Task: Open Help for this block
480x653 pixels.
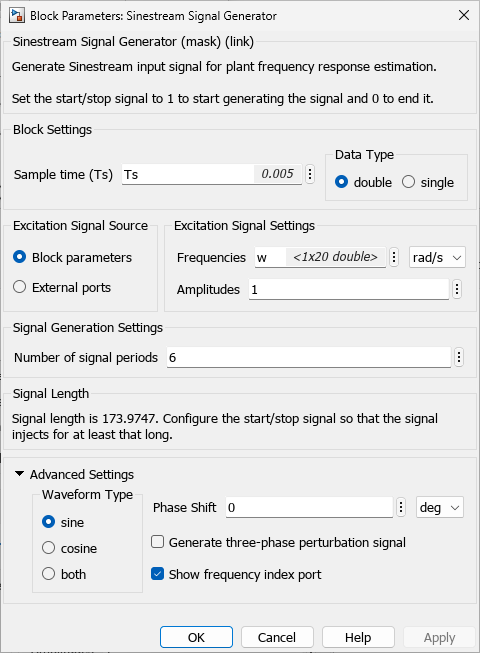Action: pyautogui.click(x=358, y=637)
